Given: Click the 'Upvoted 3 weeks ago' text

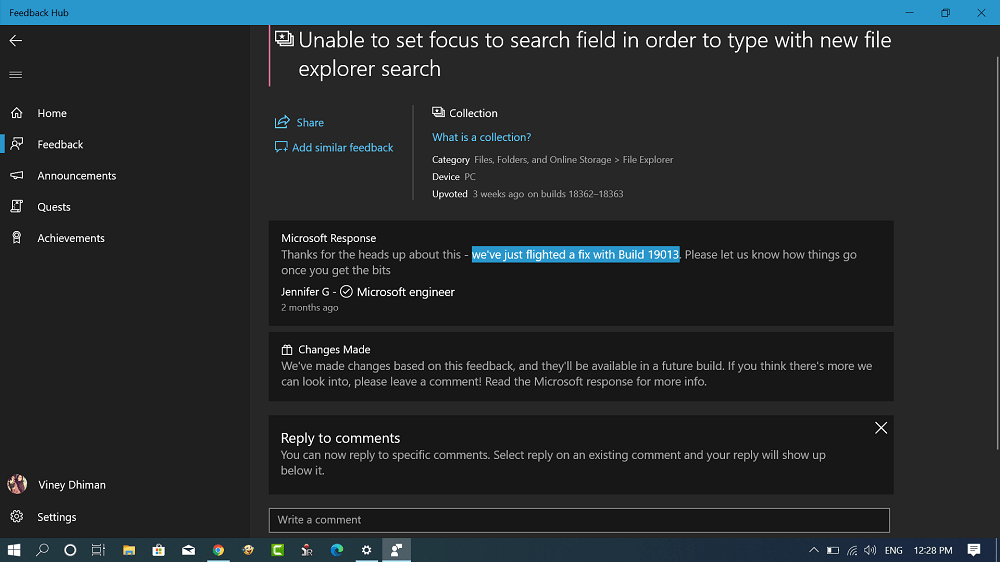Looking at the screenshot, I should click(x=478, y=194).
